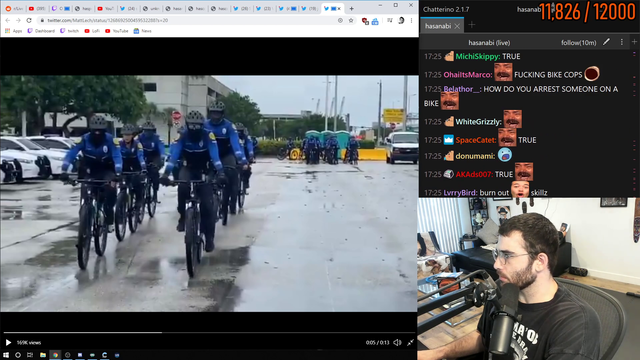Click username donumami in chat
The image size is (640, 360).
tap(475, 156)
